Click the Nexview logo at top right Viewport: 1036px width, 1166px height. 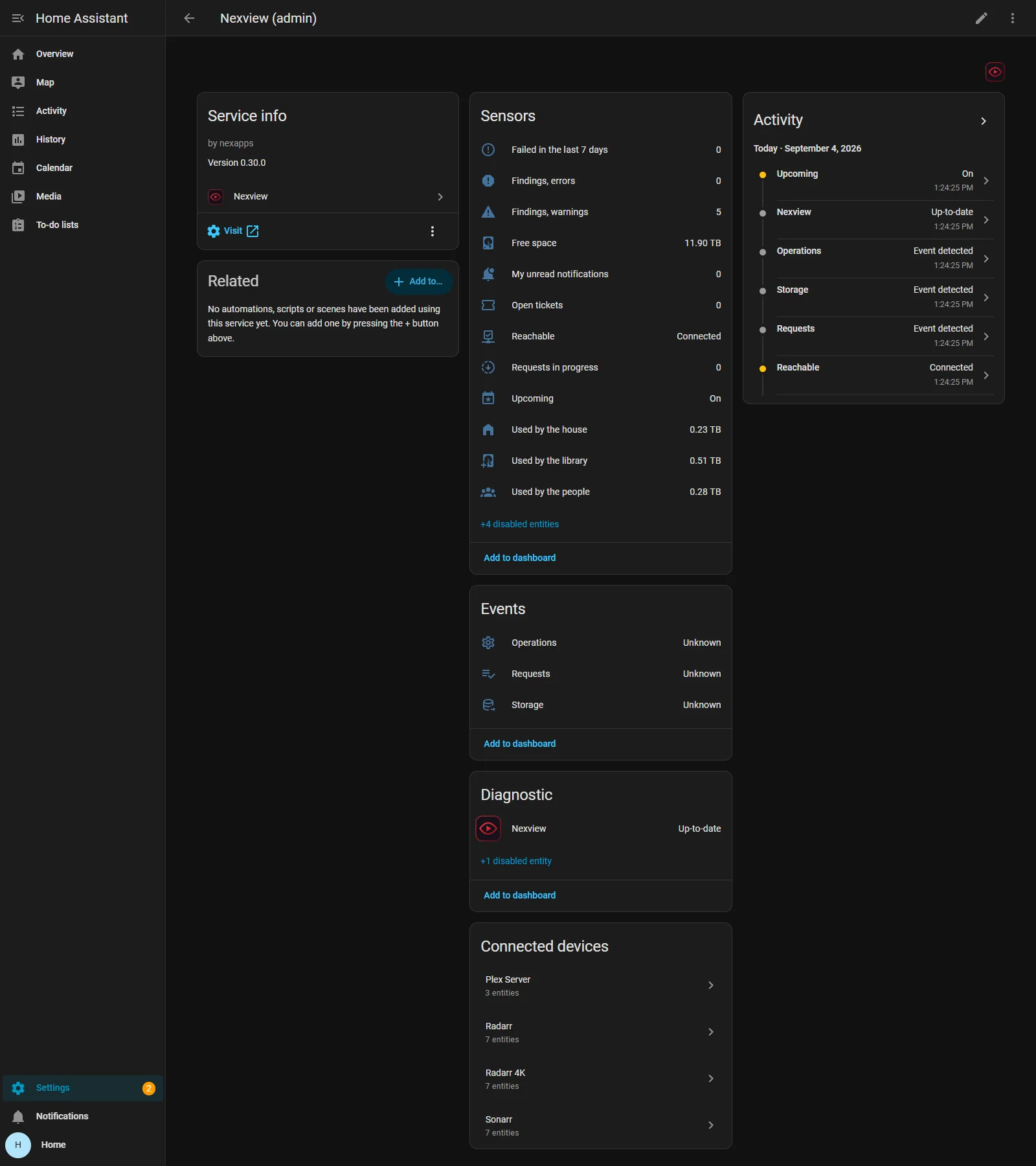click(995, 72)
